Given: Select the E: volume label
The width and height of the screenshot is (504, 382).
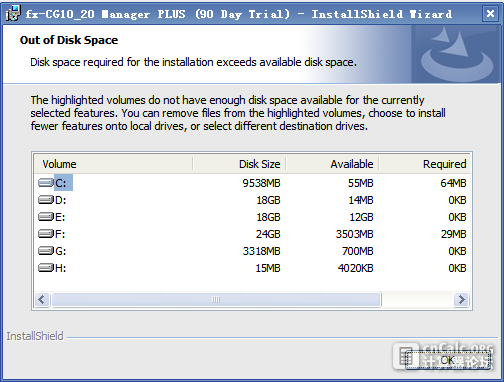Looking at the screenshot, I should [60, 217].
